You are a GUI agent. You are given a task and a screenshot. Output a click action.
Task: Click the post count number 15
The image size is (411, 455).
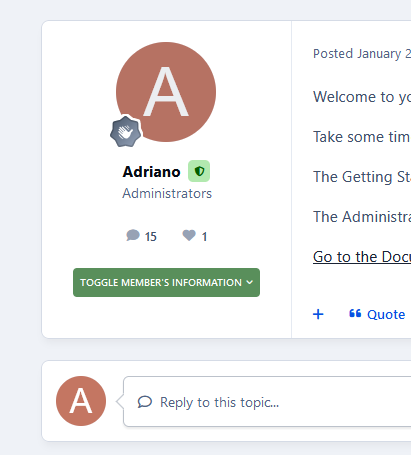coord(151,237)
